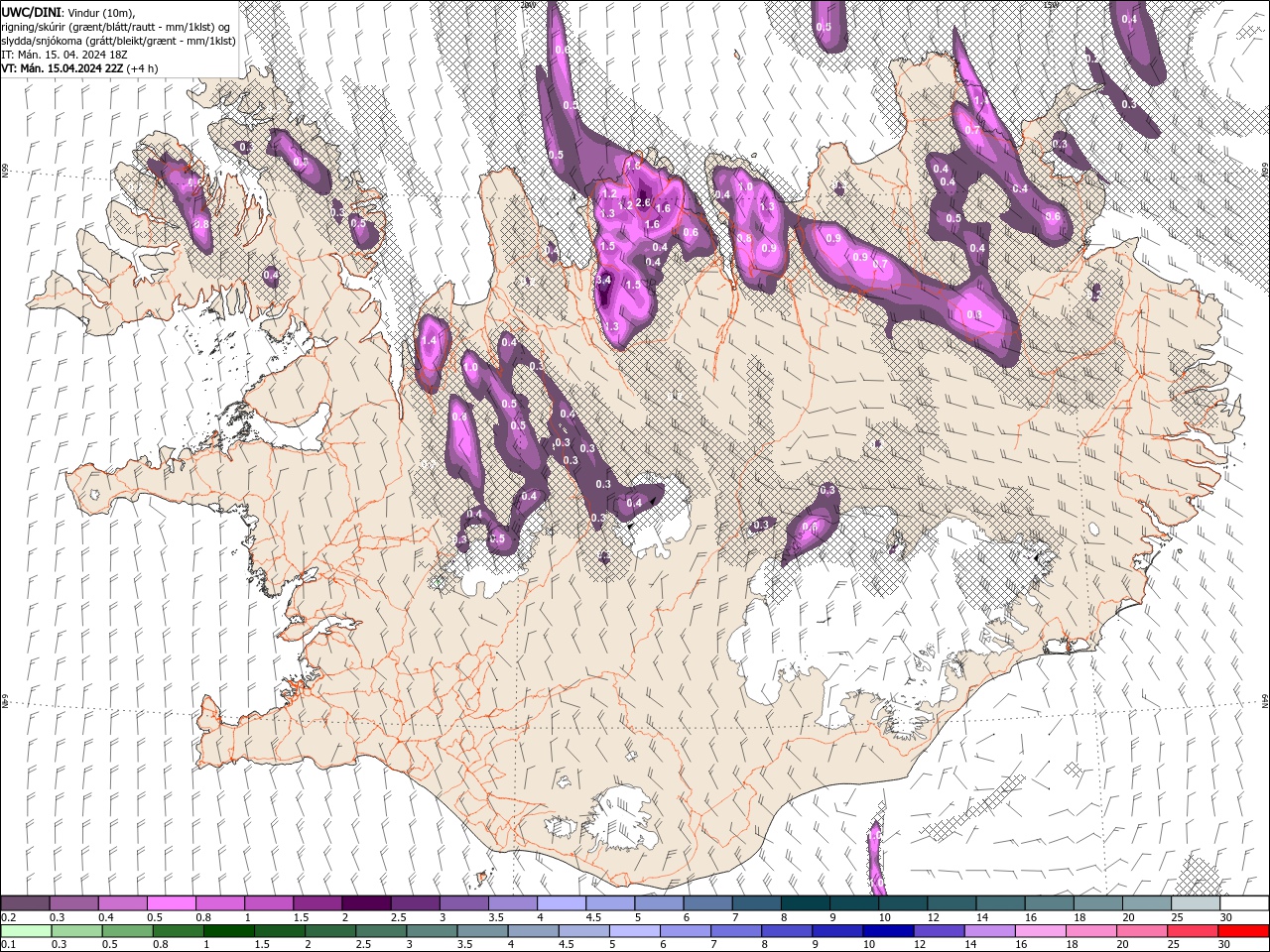Click lower legend row 12 violet swatch
The image size is (1270, 952).
[x=939, y=931]
